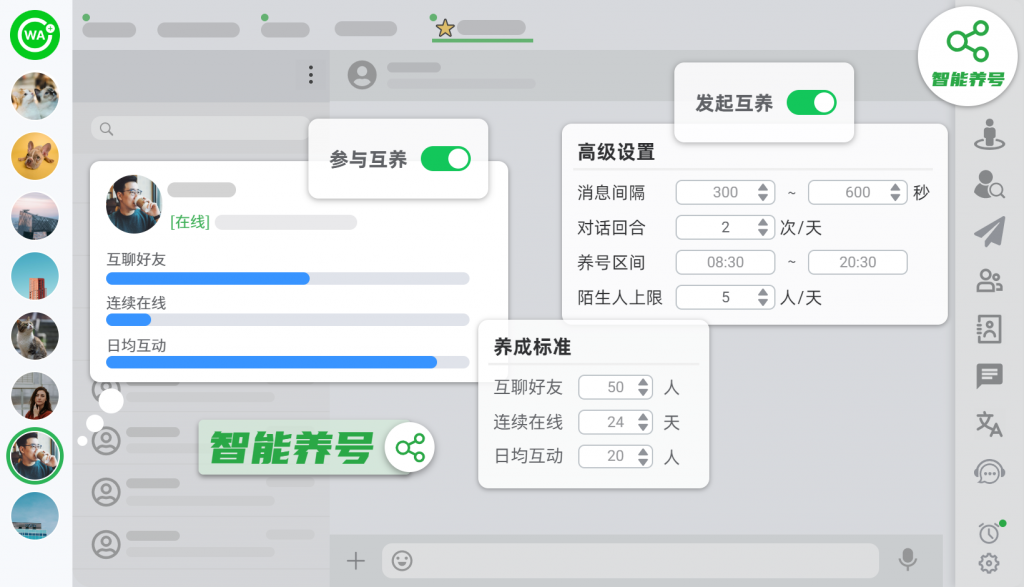The image size is (1024, 587).
Task: Click the alarm clock icon
Action: (x=989, y=533)
